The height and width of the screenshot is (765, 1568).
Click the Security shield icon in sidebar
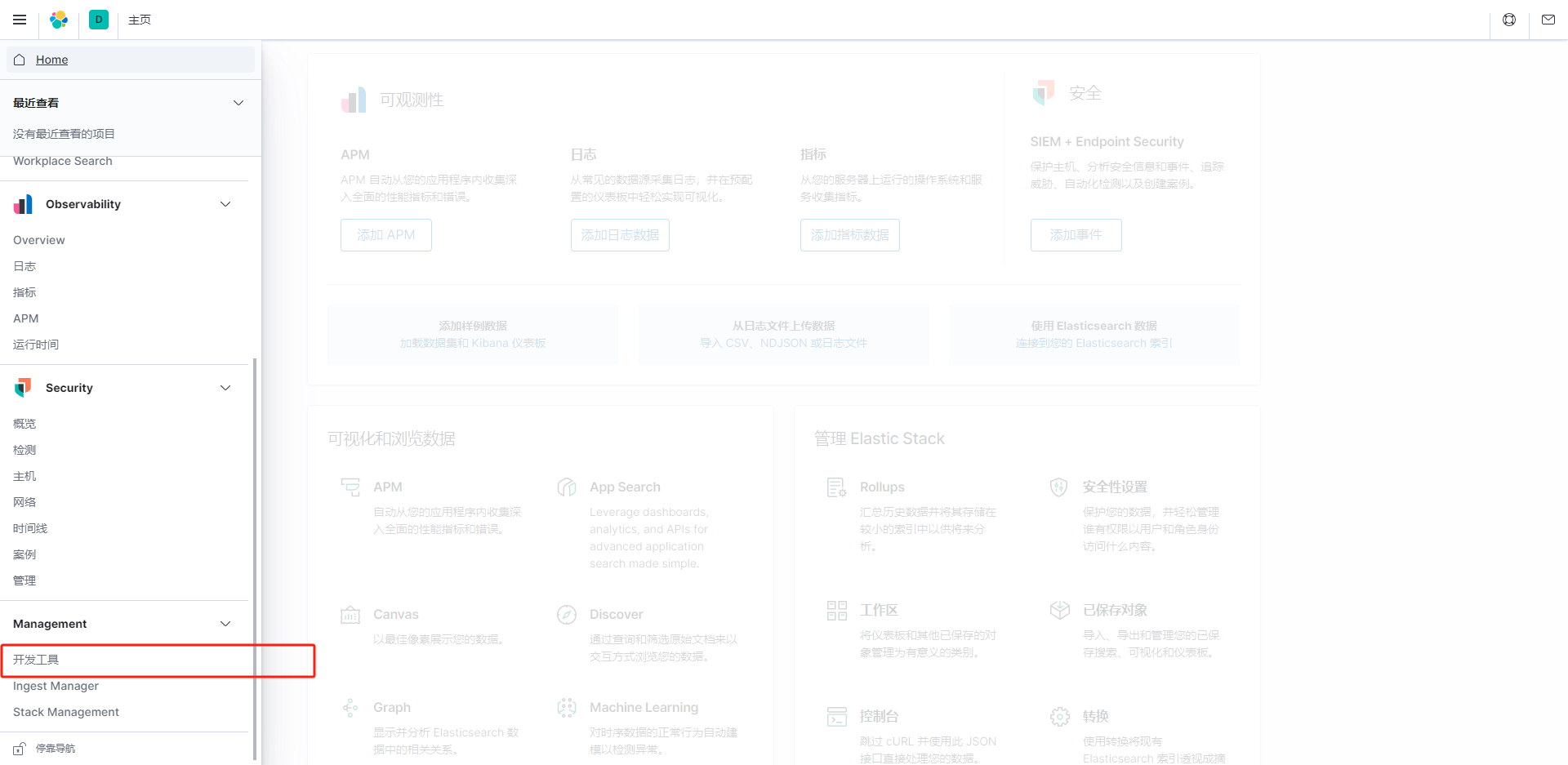(x=23, y=388)
